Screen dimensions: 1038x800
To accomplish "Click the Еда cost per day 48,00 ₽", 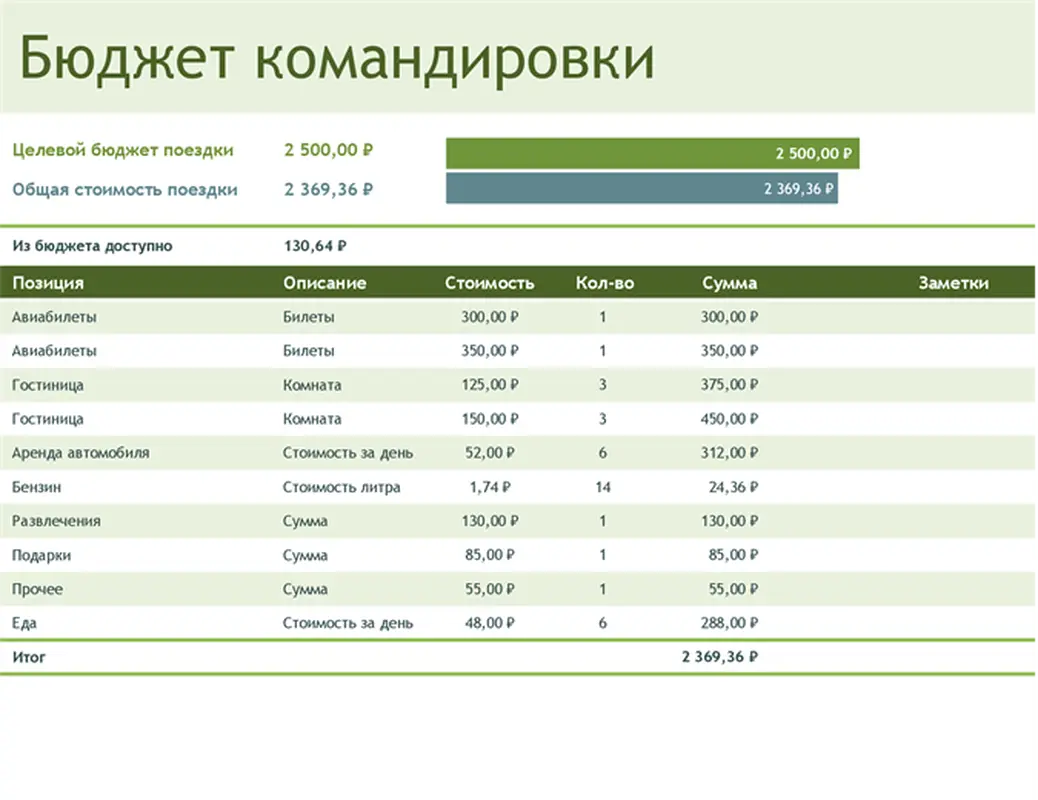I will point(489,622).
